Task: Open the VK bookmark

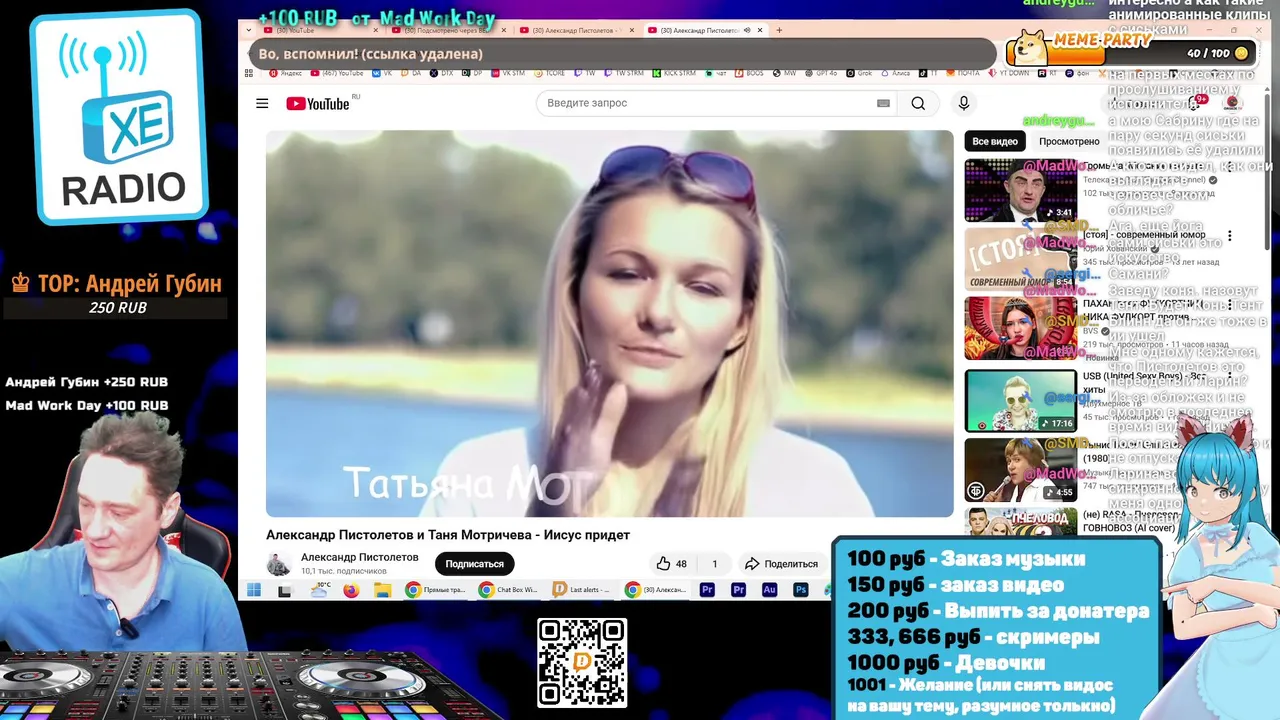Action: (x=382, y=73)
